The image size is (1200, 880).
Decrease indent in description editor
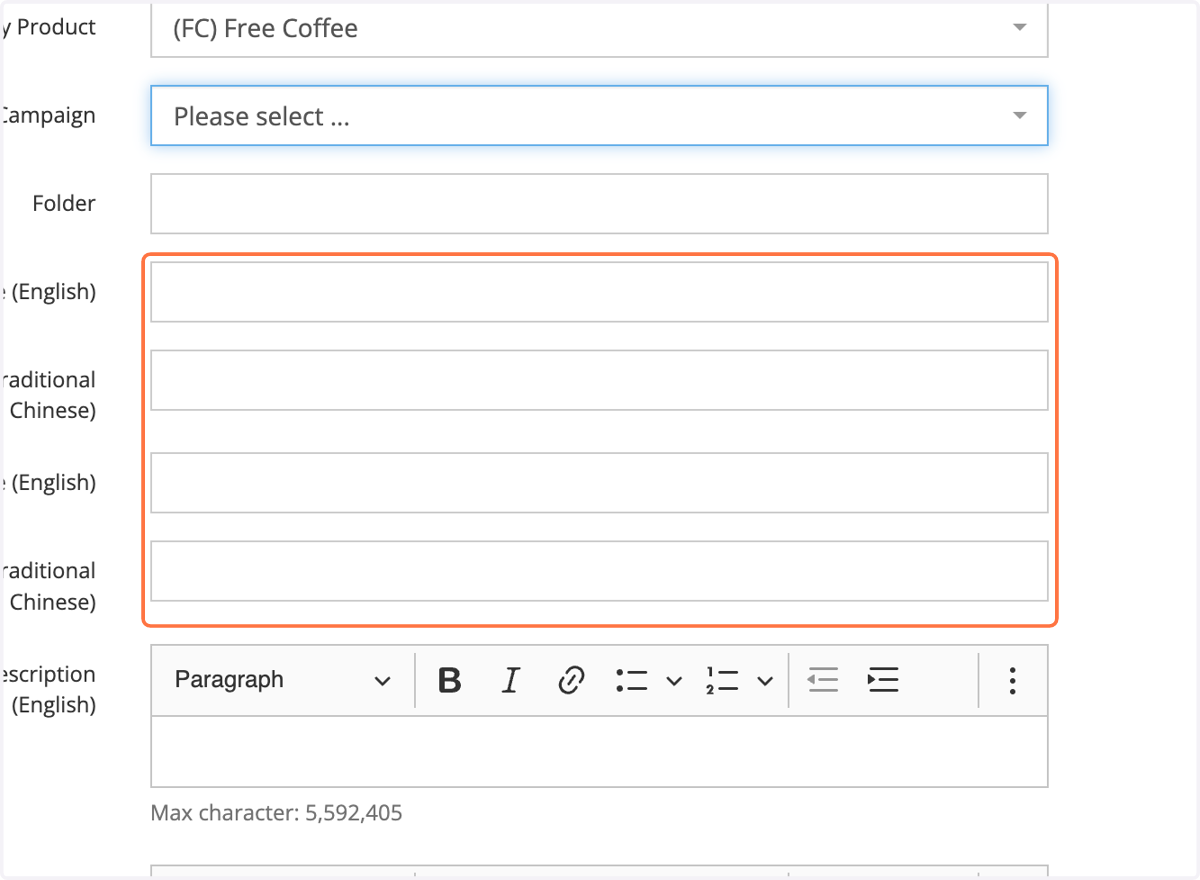tap(822, 681)
